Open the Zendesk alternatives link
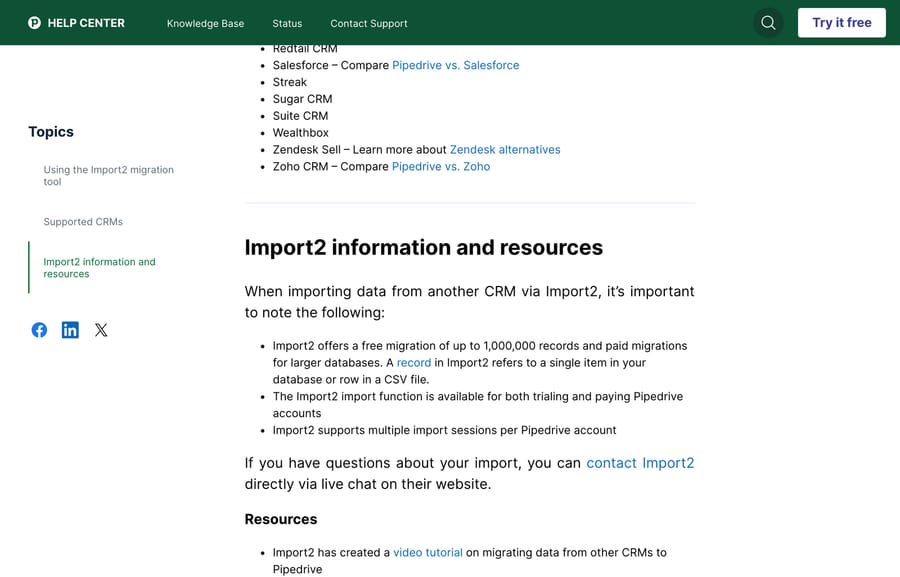The image size is (900, 577). 505,150
